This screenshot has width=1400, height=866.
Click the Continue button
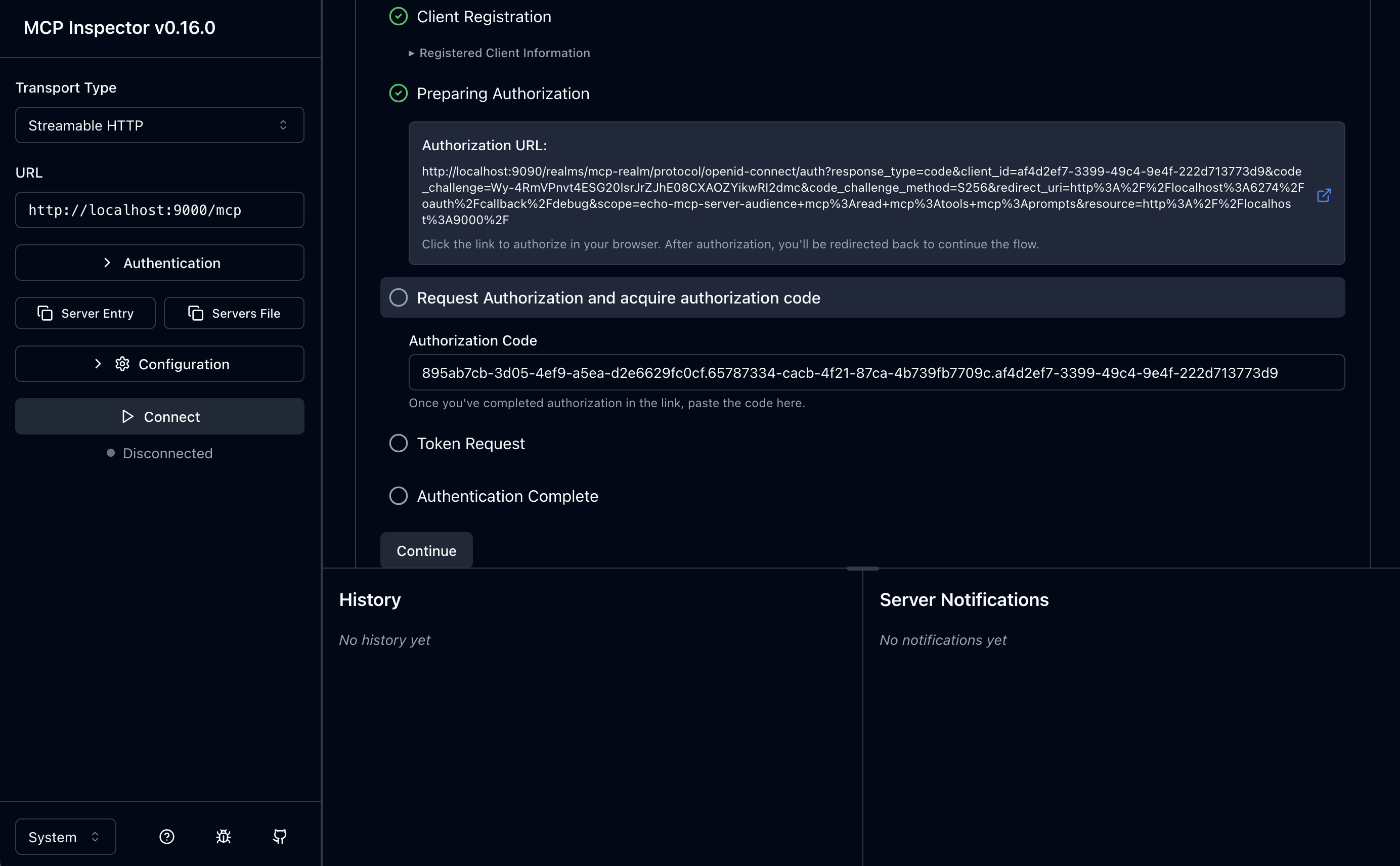tap(426, 550)
